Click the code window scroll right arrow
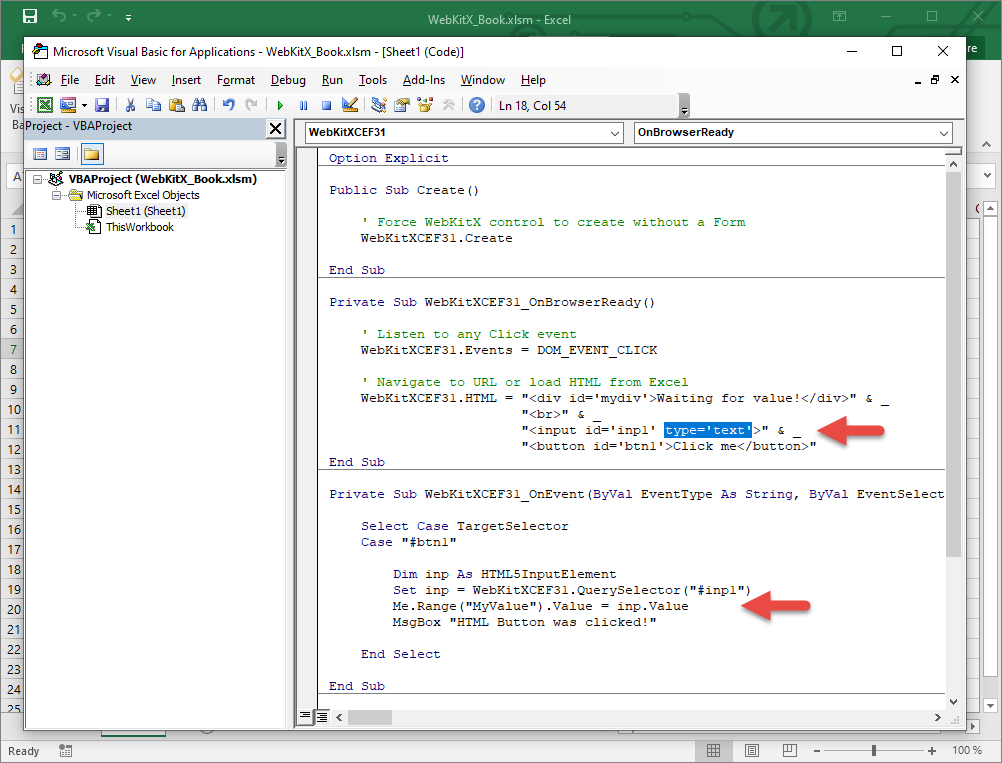This screenshot has width=1002, height=763. click(x=937, y=717)
